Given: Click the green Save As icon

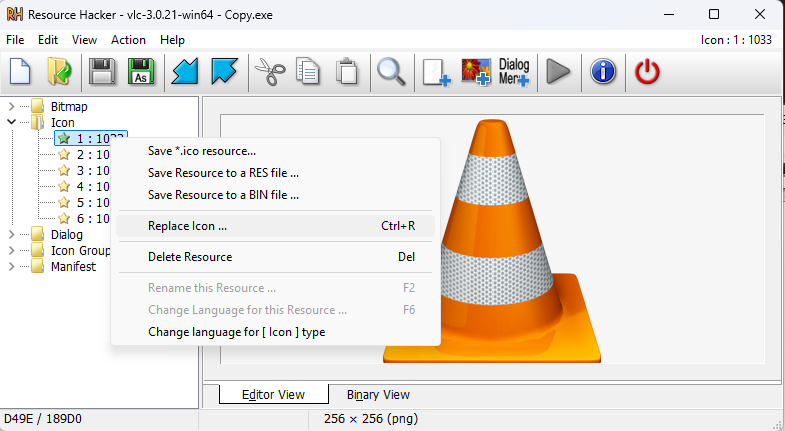Looking at the screenshot, I should [x=141, y=72].
